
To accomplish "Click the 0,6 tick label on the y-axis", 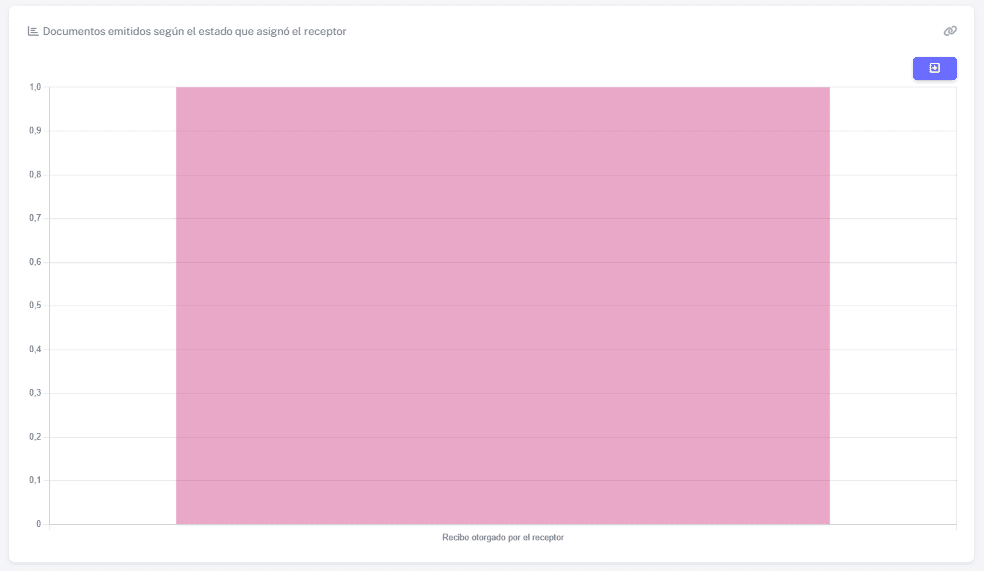I will (35, 262).
